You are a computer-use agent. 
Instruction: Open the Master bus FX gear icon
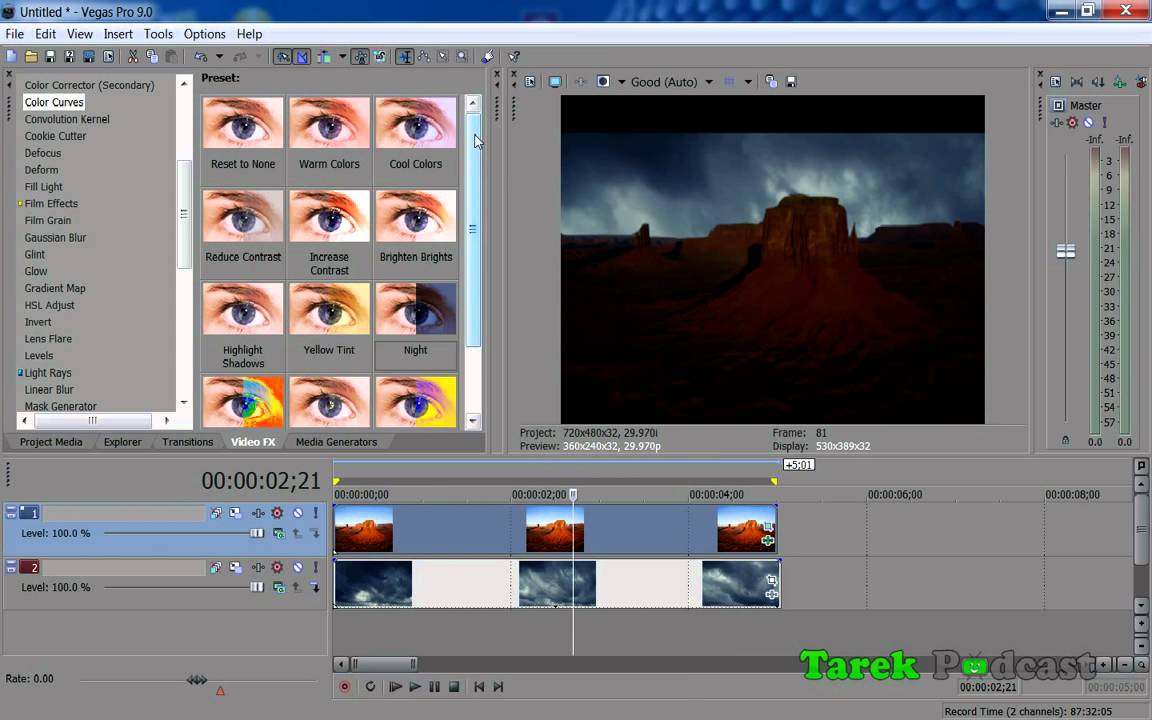tap(1072, 123)
